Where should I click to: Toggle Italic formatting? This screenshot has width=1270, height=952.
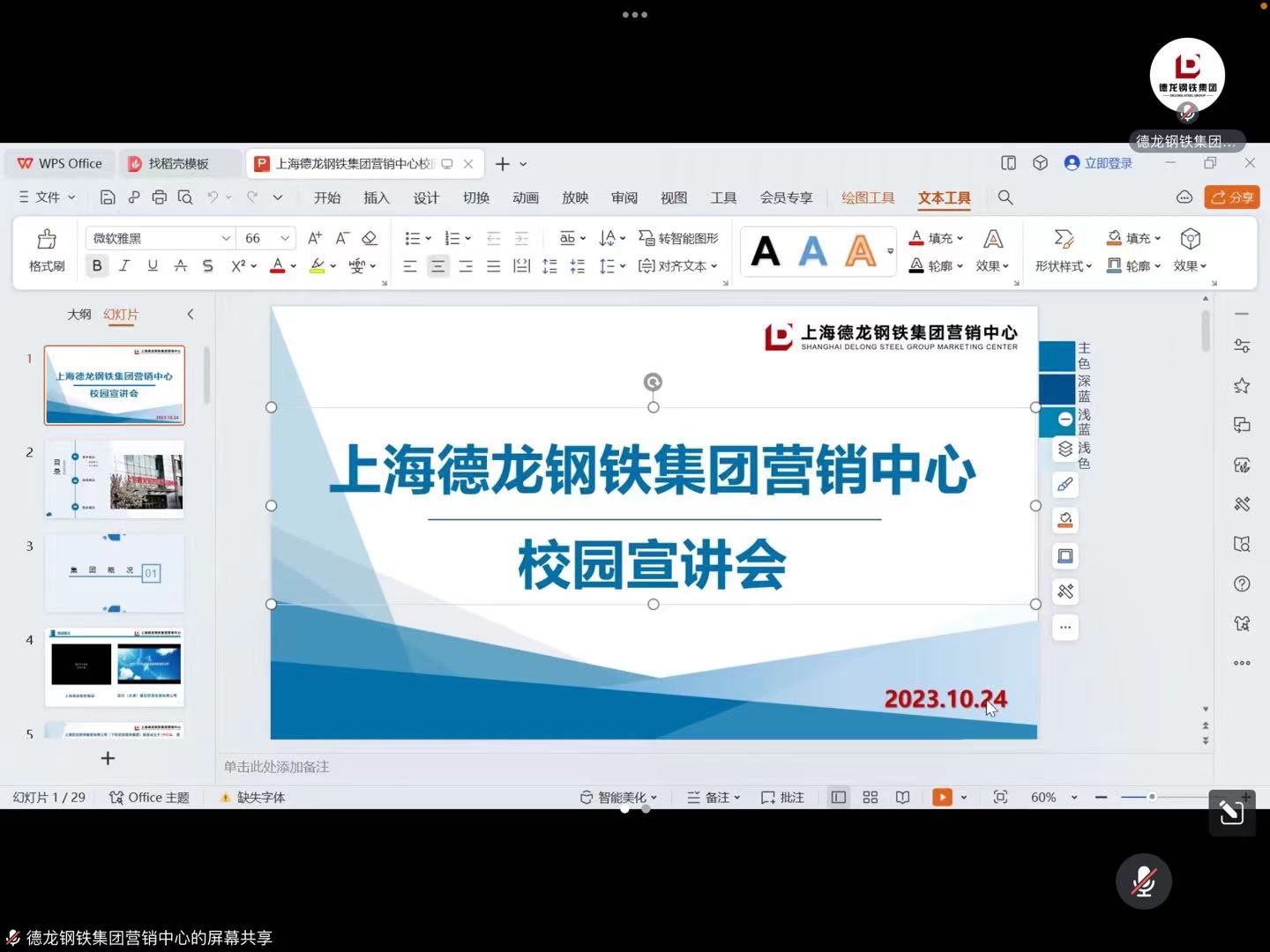tap(124, 265)
